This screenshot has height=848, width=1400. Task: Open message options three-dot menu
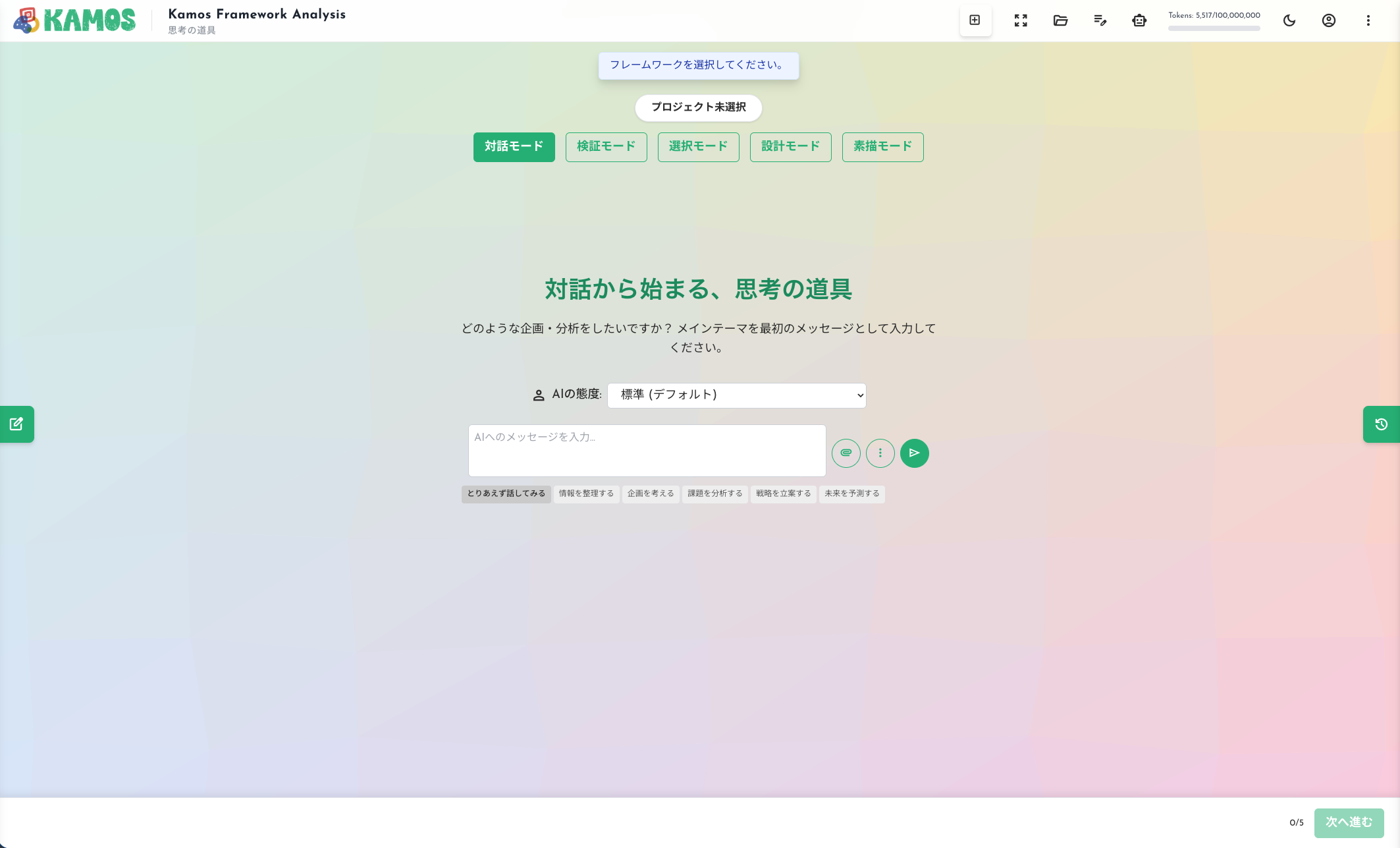[880, 453]
